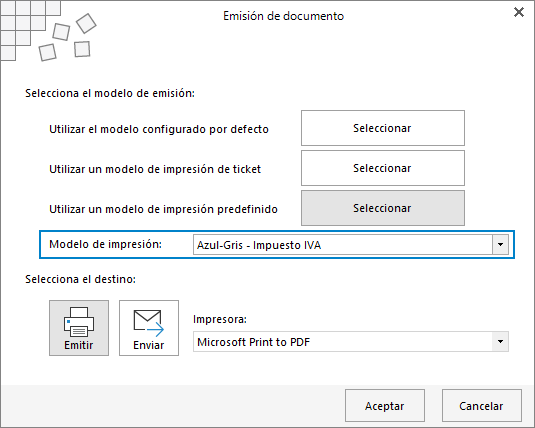The width and height of the screenshot is (535, 428).
Task: Click the 'Utilizar un modelo de impresión predefinido' label
Action: [x=163, y=209]
